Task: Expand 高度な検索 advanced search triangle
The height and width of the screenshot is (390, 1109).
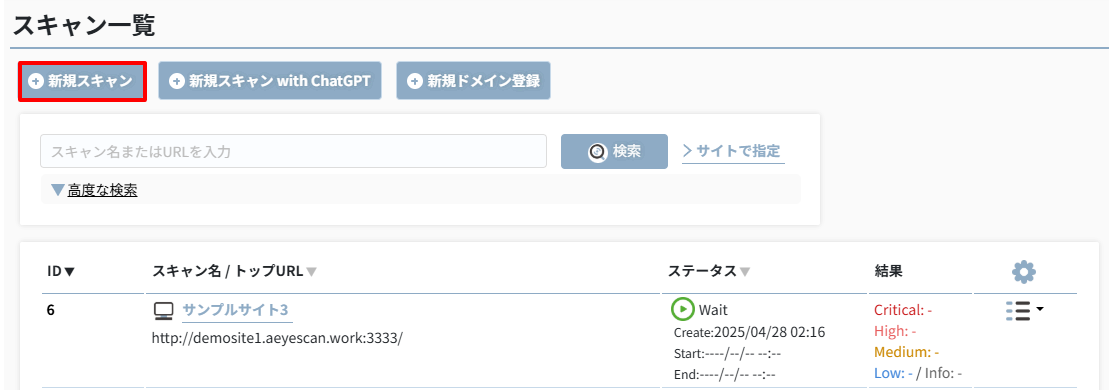Action: point(58,190)
